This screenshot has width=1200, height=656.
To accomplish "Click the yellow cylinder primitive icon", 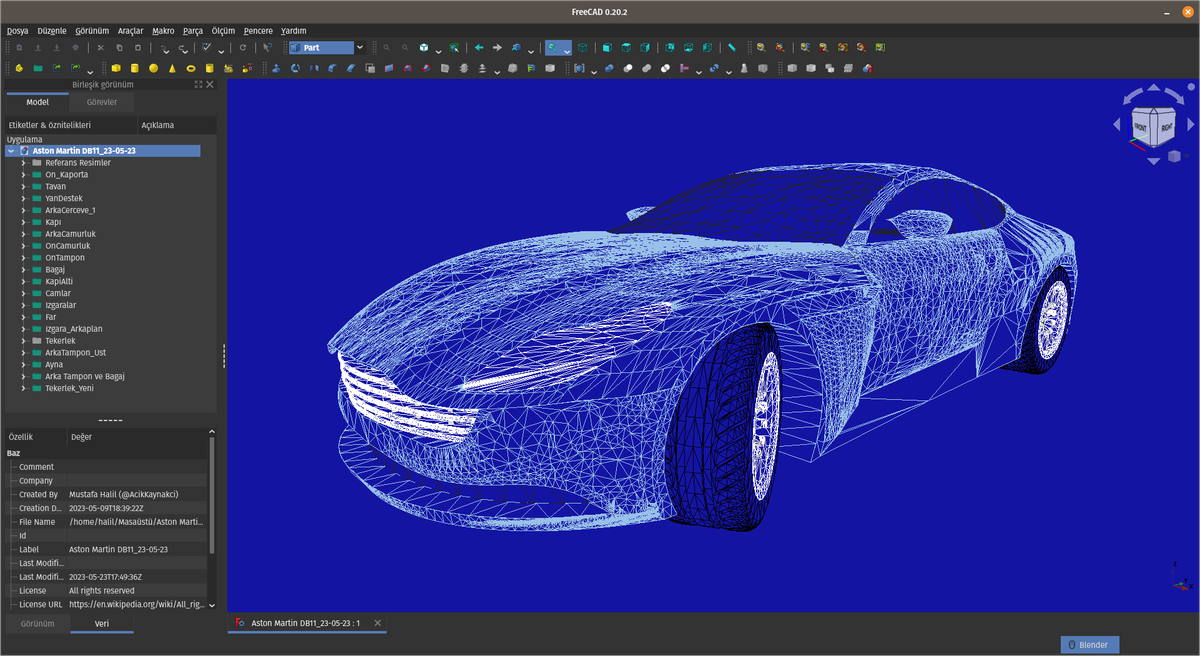I will pyautogui.click(x=134, y=68).
